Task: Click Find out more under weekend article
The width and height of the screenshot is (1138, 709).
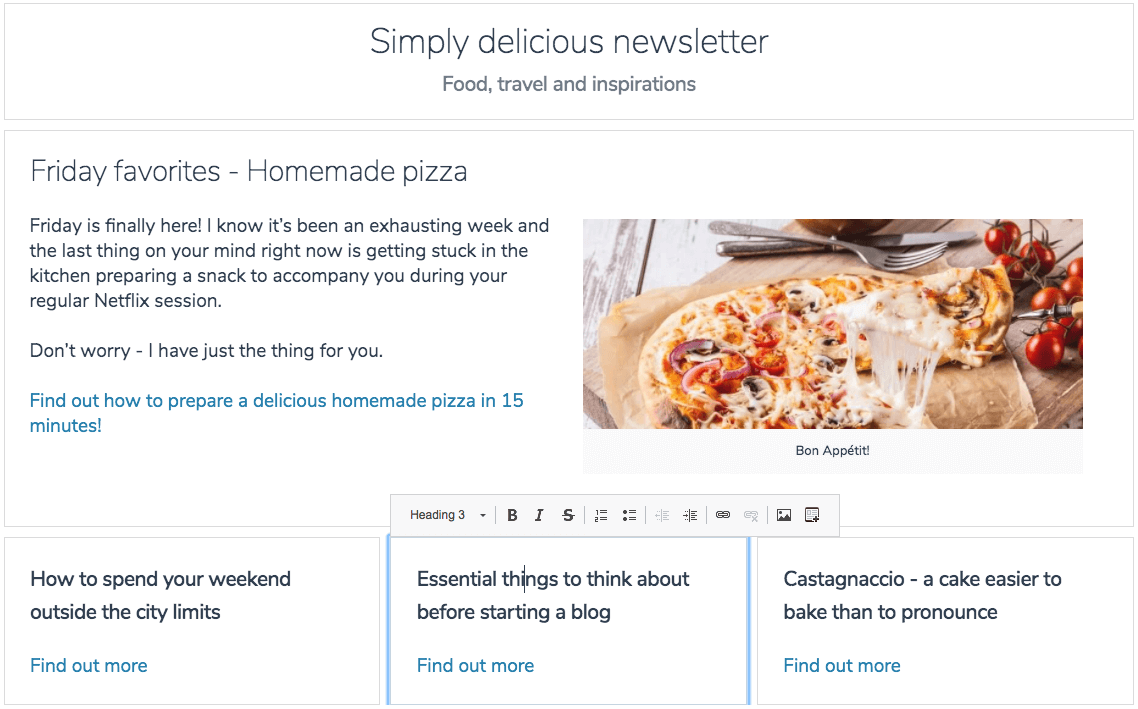Action: [89, 665]
